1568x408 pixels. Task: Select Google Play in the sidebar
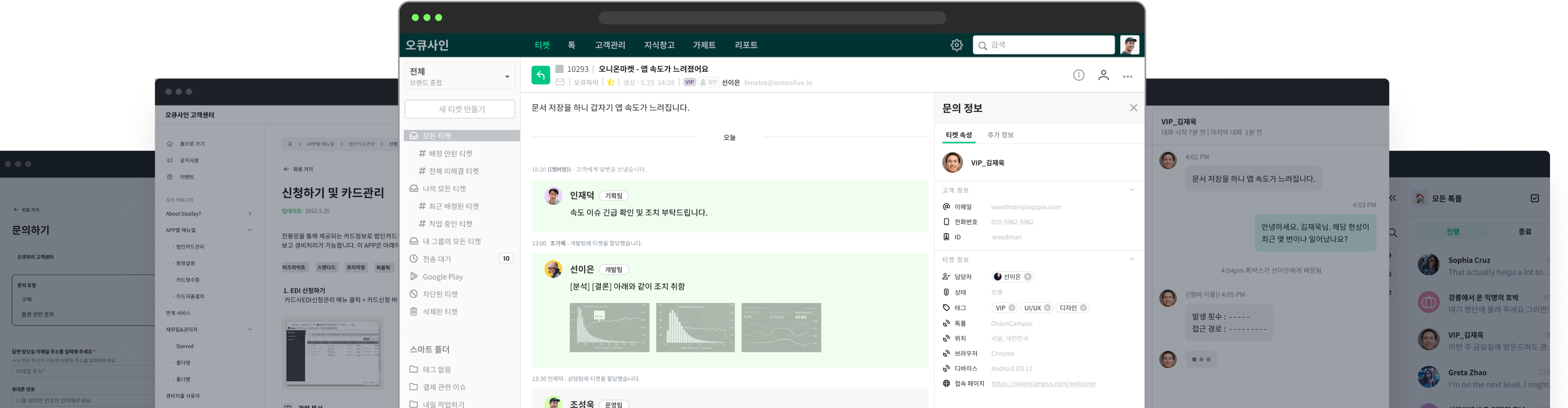(443, 276)
